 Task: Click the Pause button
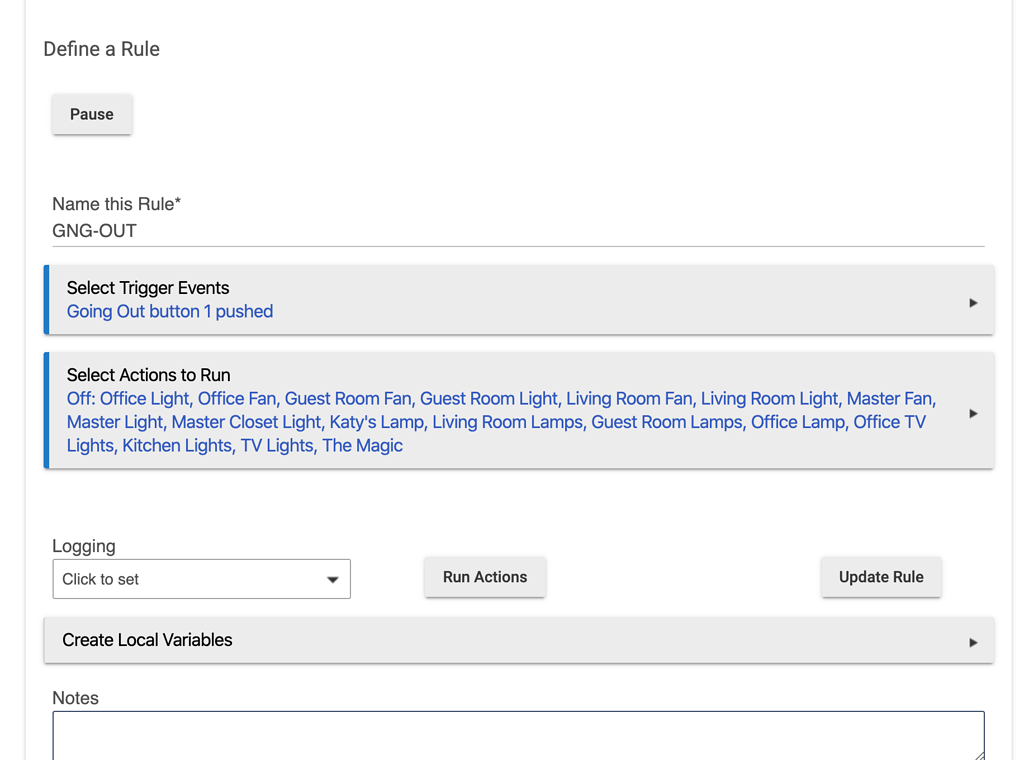pos(91,114)
